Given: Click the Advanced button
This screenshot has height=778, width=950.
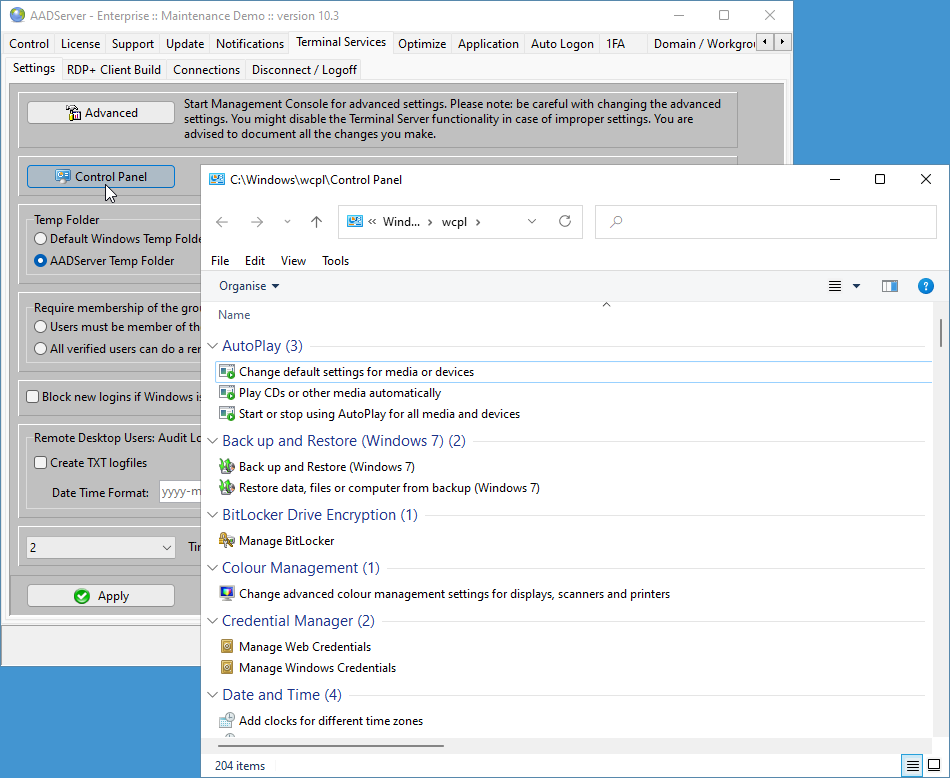Looking at the screenshot, I should (x=101, y=113).
